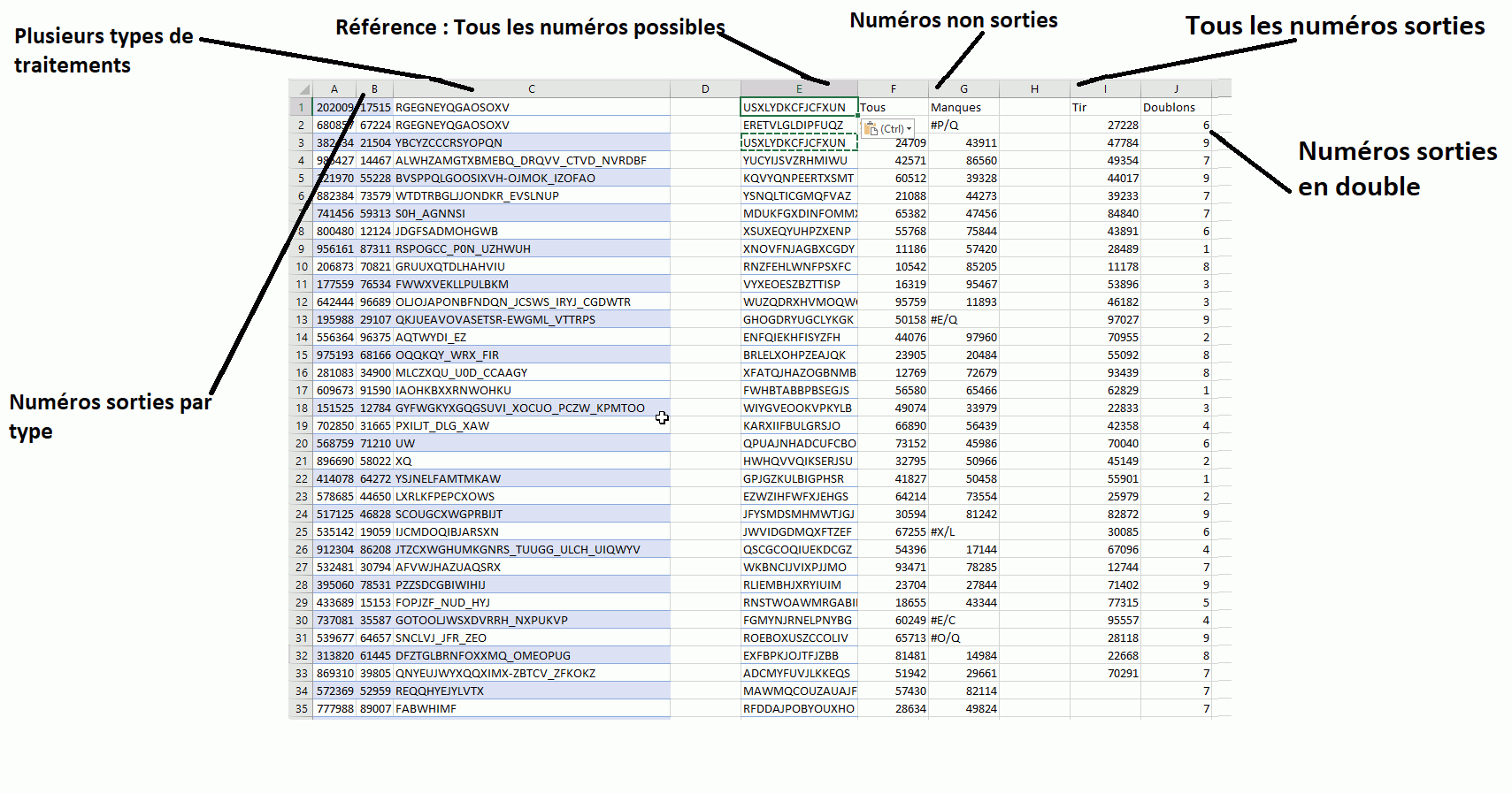1512x794 pixels.
Task: Click cell containing EXFBPKJOJTFJZBB
Action: (799, 655)
